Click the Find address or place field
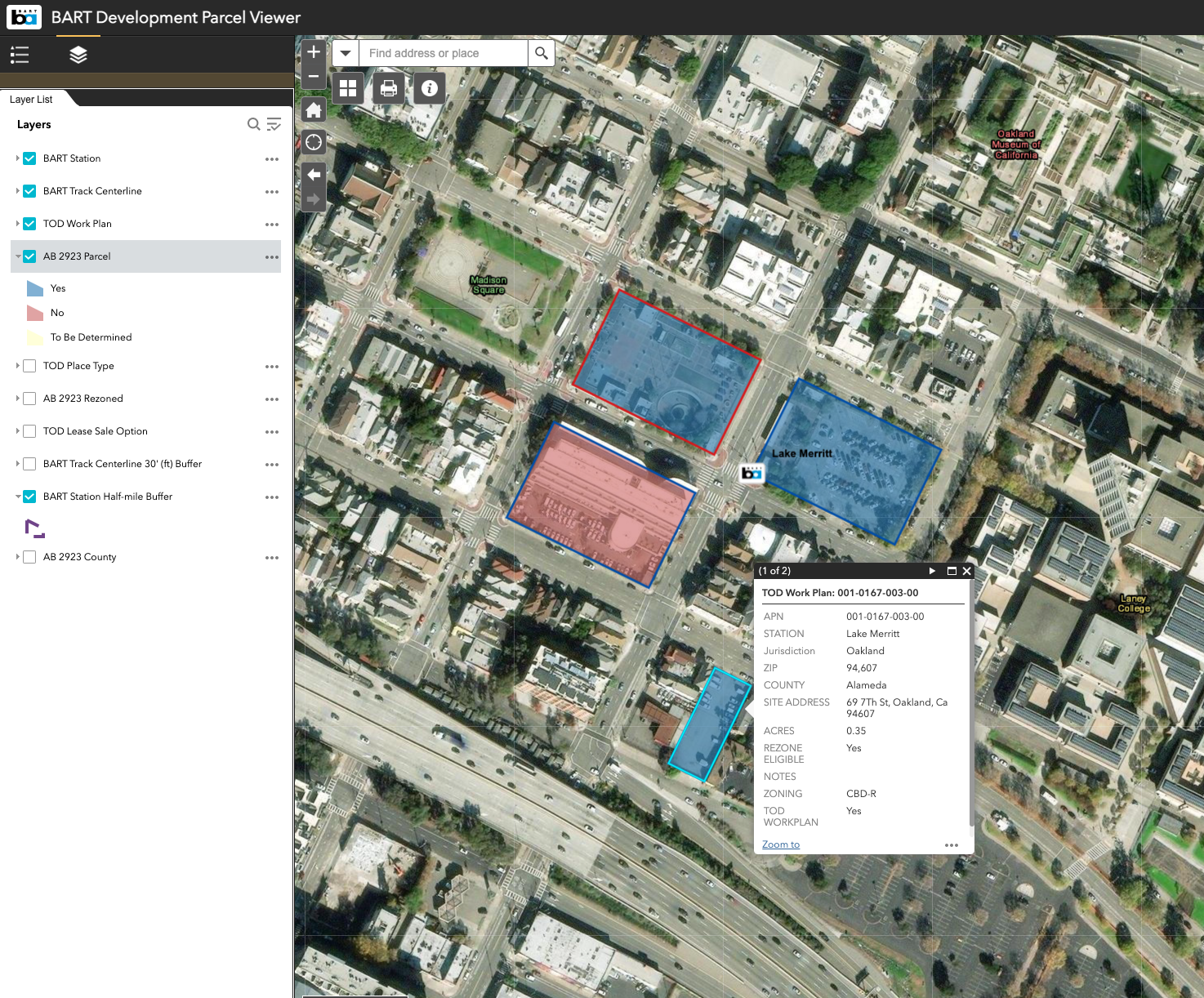Image resolution: width=1204 pixels, height=998 pixels. click(444, 53)
